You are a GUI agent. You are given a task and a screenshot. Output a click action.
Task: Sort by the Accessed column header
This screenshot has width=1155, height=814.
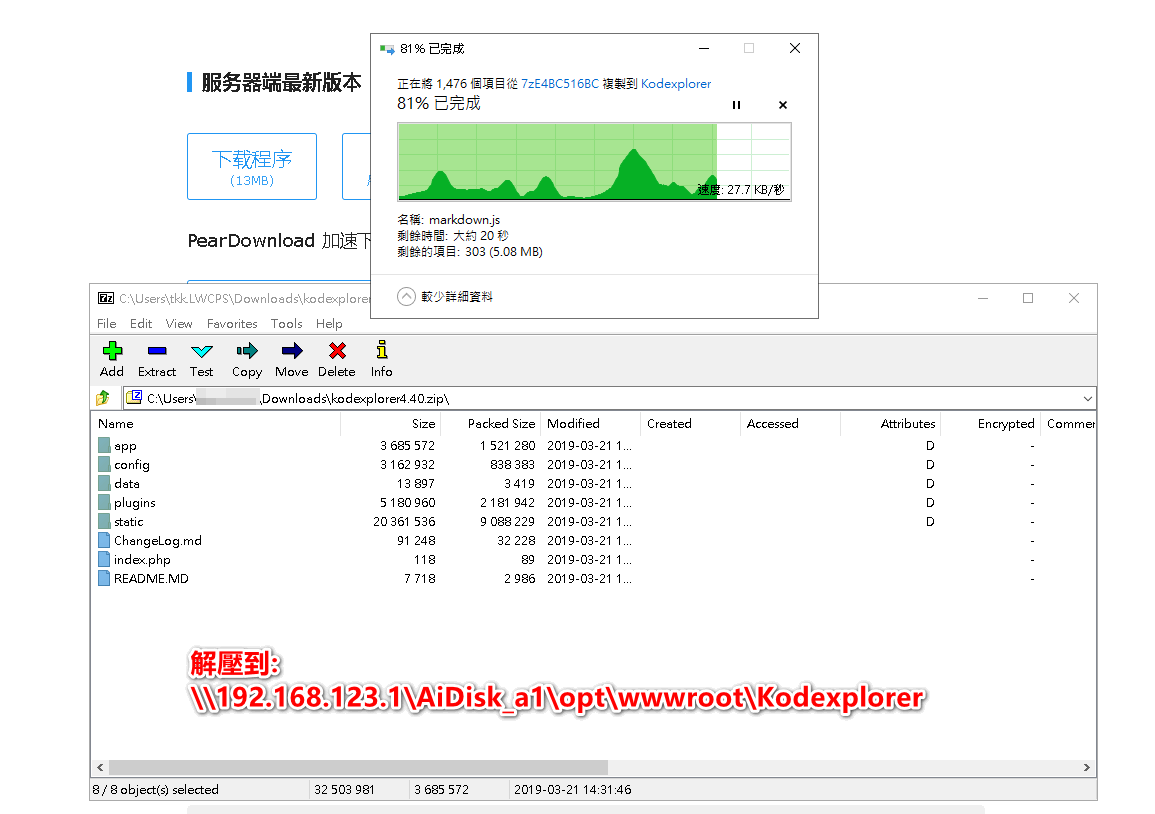coord(773,424)
